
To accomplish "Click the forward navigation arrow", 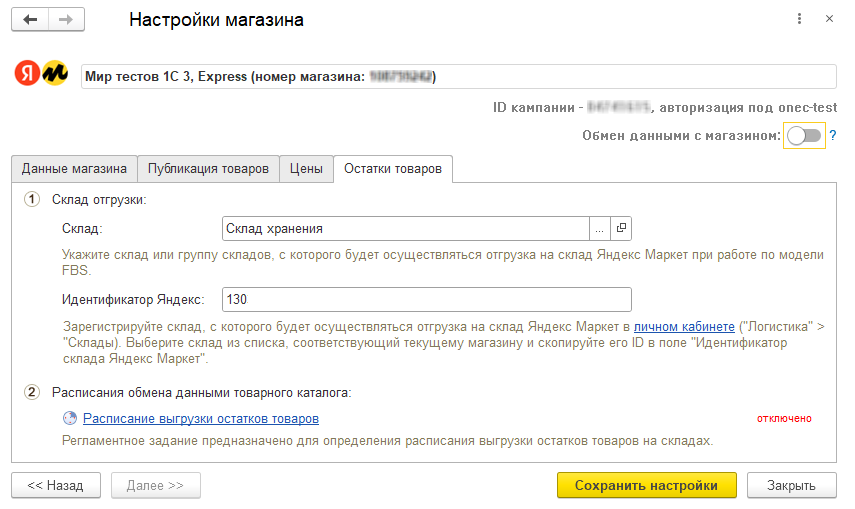I will click(x=66, y=20).
